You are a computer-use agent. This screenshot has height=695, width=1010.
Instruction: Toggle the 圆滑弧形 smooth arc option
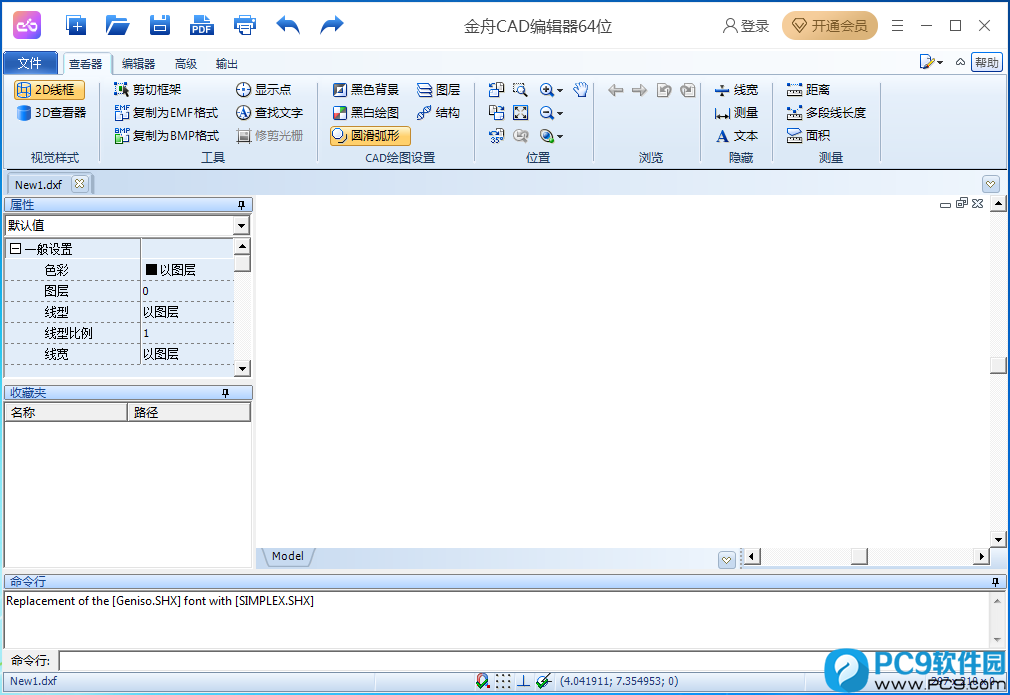(x=370, y=136)
